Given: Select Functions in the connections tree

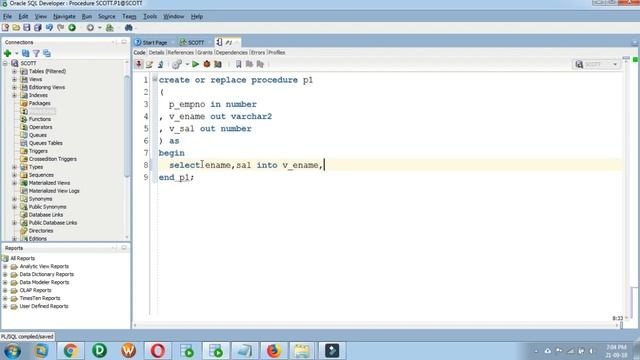Looking at the screenshot, I should (x=40, y=119).
